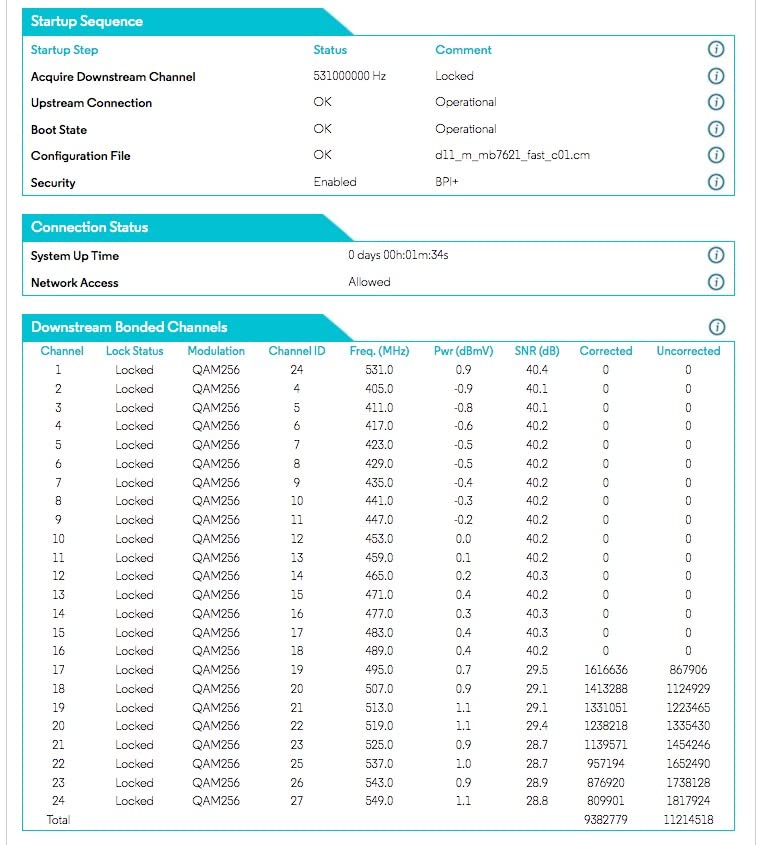Click corrected count 876920
The width and height of the screenshot is (763, 845).
pyautogui.click(x=606, y=782)
